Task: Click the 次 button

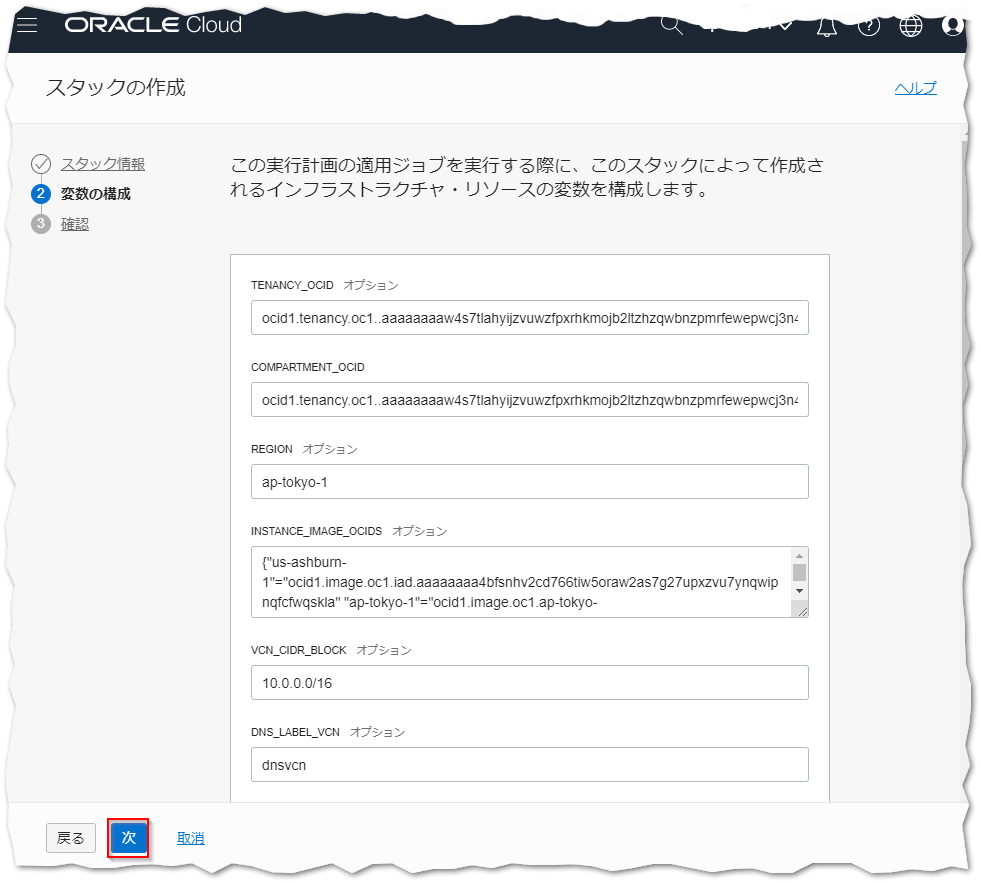Action: [x=129, y=838]
